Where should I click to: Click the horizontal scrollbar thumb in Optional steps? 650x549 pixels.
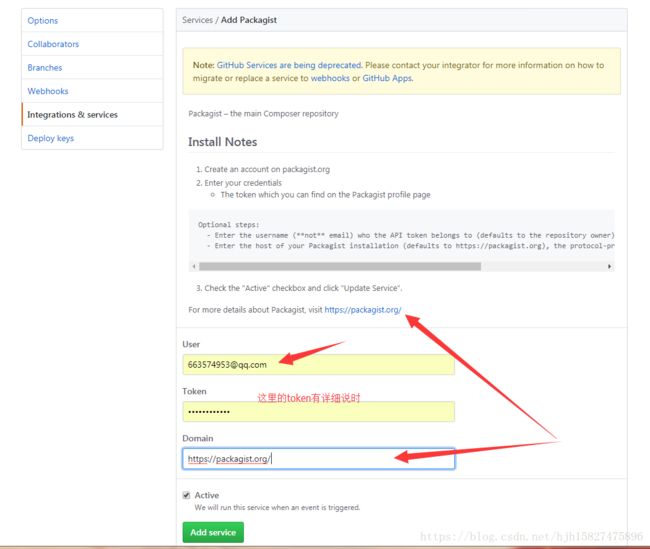(340, 266)
